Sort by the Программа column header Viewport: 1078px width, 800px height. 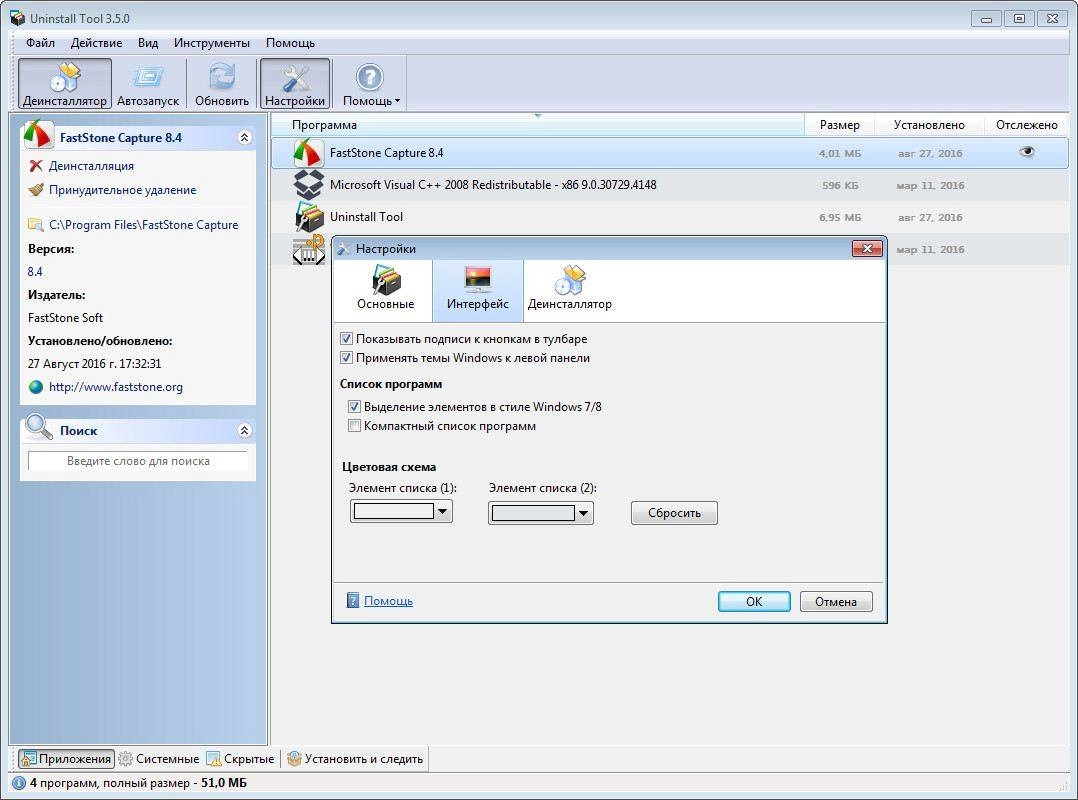point(538,125)
